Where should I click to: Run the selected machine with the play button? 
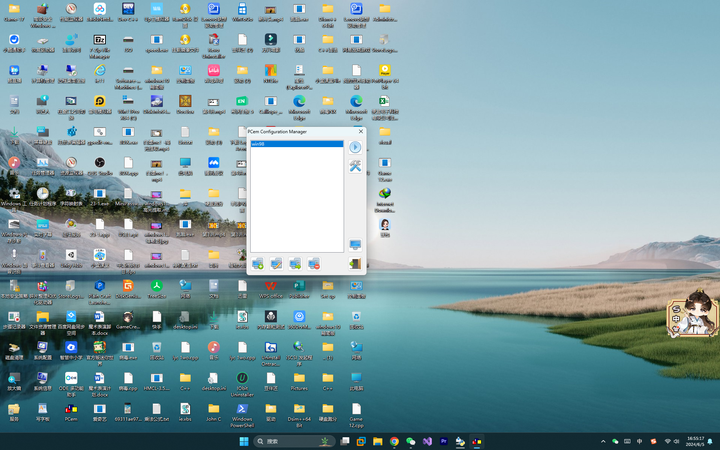(x=355, y=147)
